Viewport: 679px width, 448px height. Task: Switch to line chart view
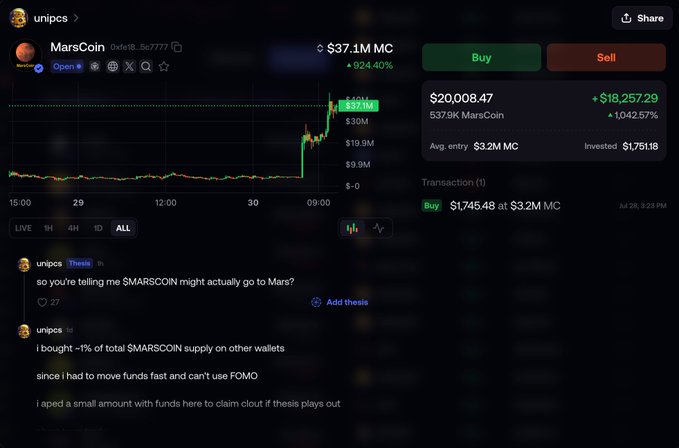[378, 228]
